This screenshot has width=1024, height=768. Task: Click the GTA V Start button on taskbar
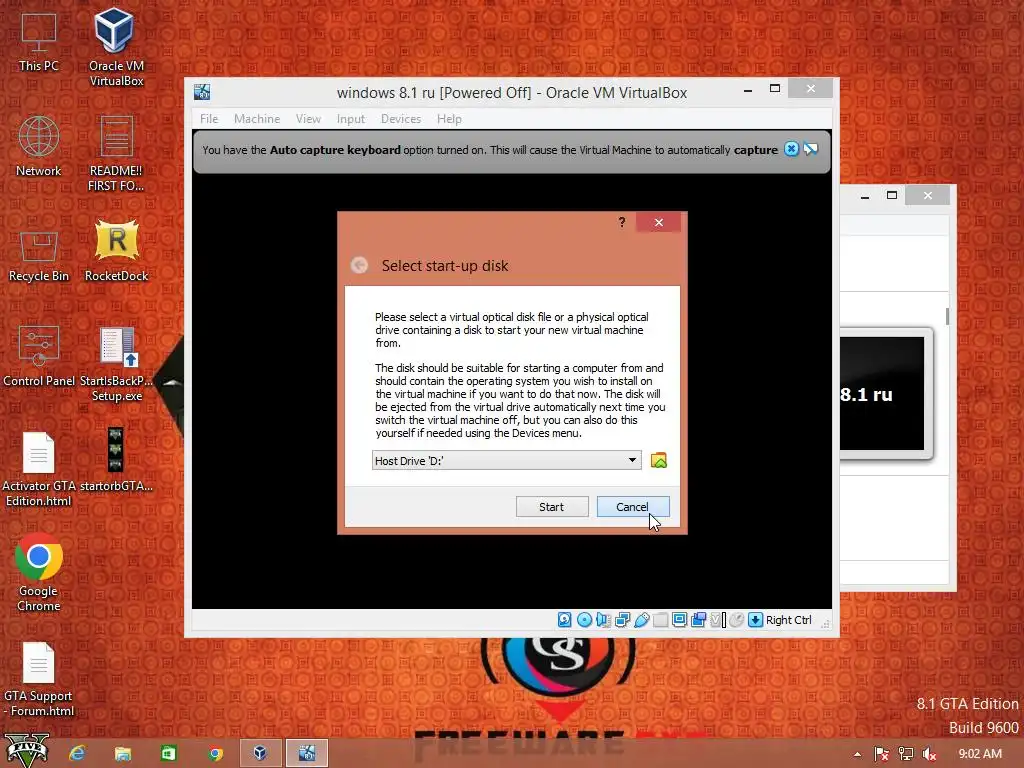(x=27, y=752)
